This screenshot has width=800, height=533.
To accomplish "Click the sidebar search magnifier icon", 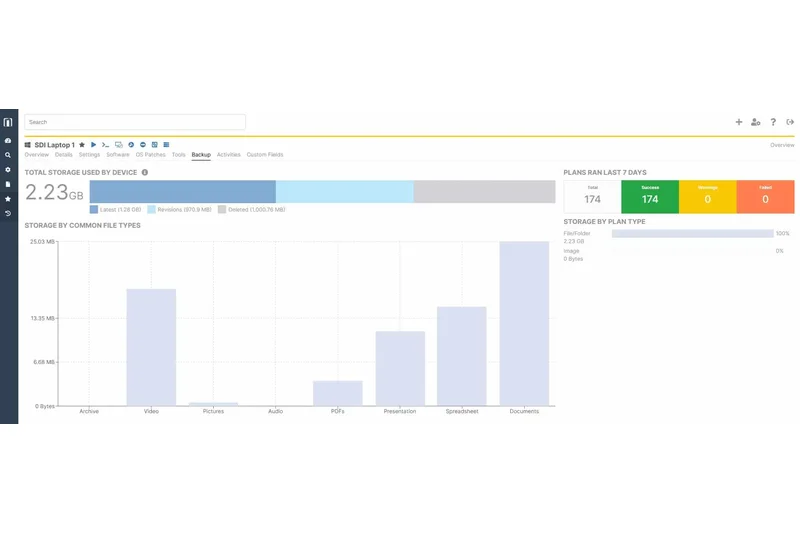I will pos(8,155).
